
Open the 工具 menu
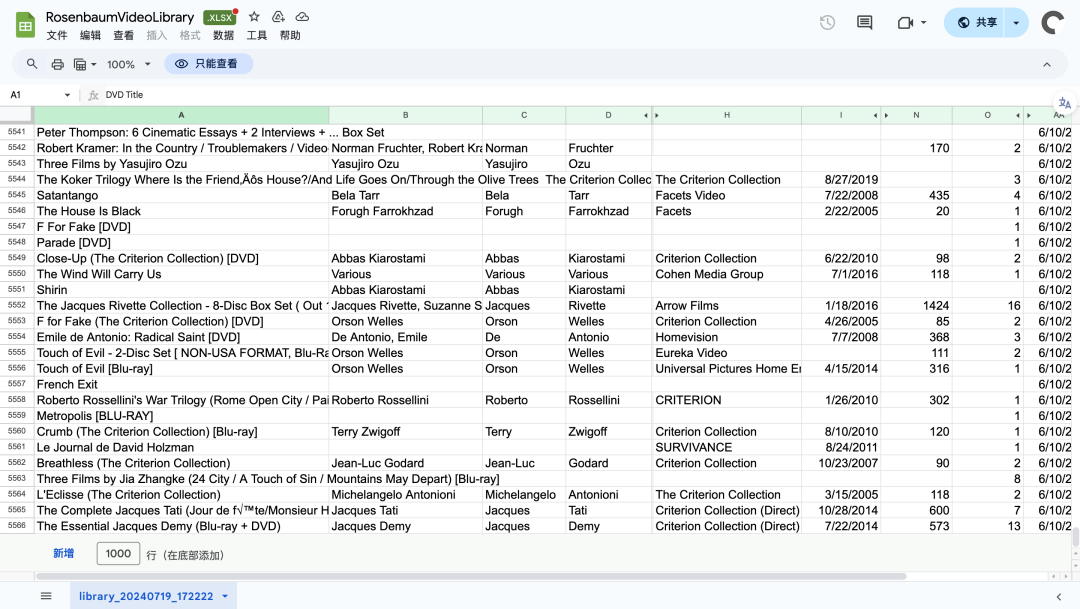pos(257,35)
